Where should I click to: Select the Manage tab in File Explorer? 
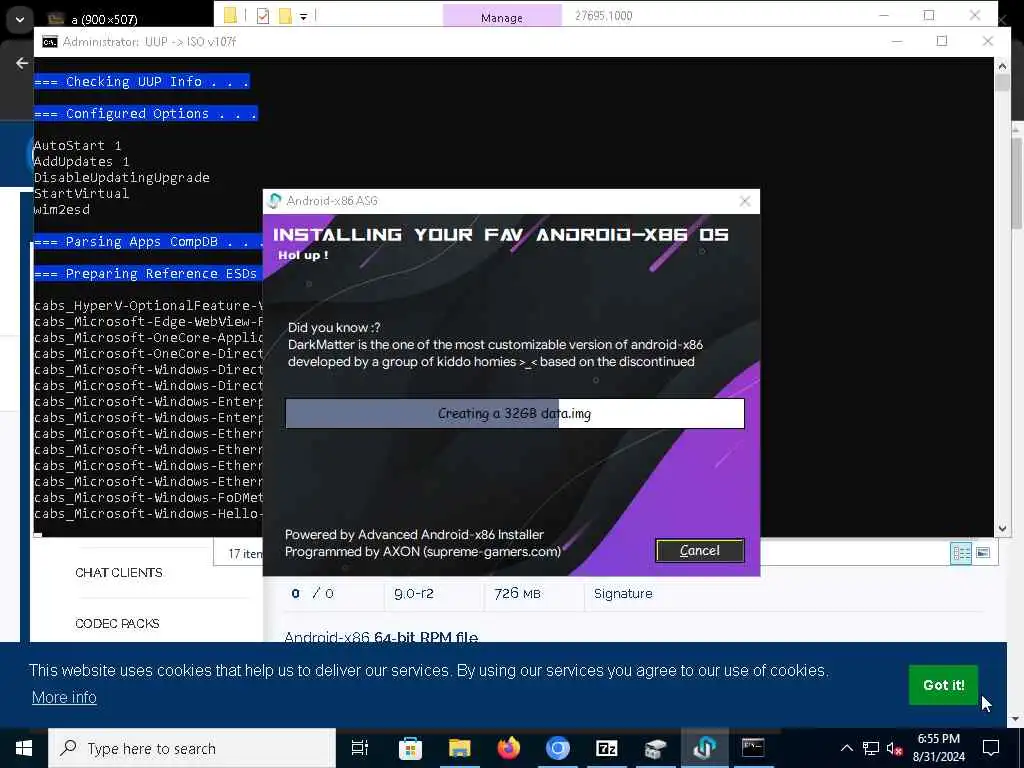[x=502, y=17]
